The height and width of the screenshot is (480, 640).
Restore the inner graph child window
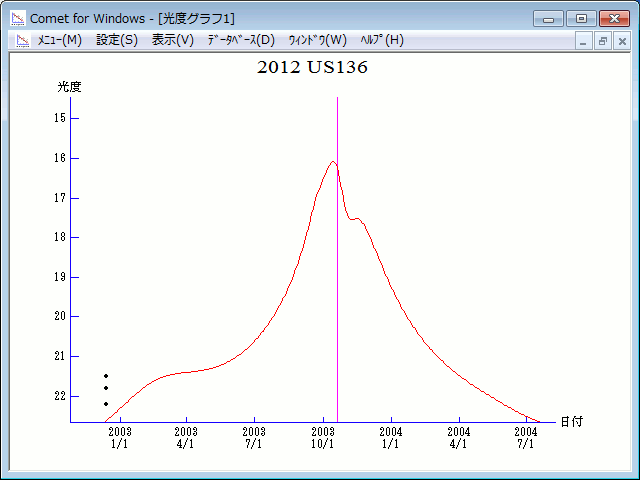603,41
